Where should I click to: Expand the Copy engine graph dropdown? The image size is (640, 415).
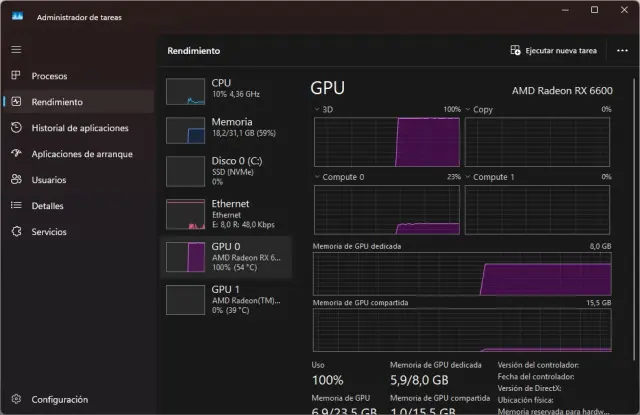[x=468, y=109]
